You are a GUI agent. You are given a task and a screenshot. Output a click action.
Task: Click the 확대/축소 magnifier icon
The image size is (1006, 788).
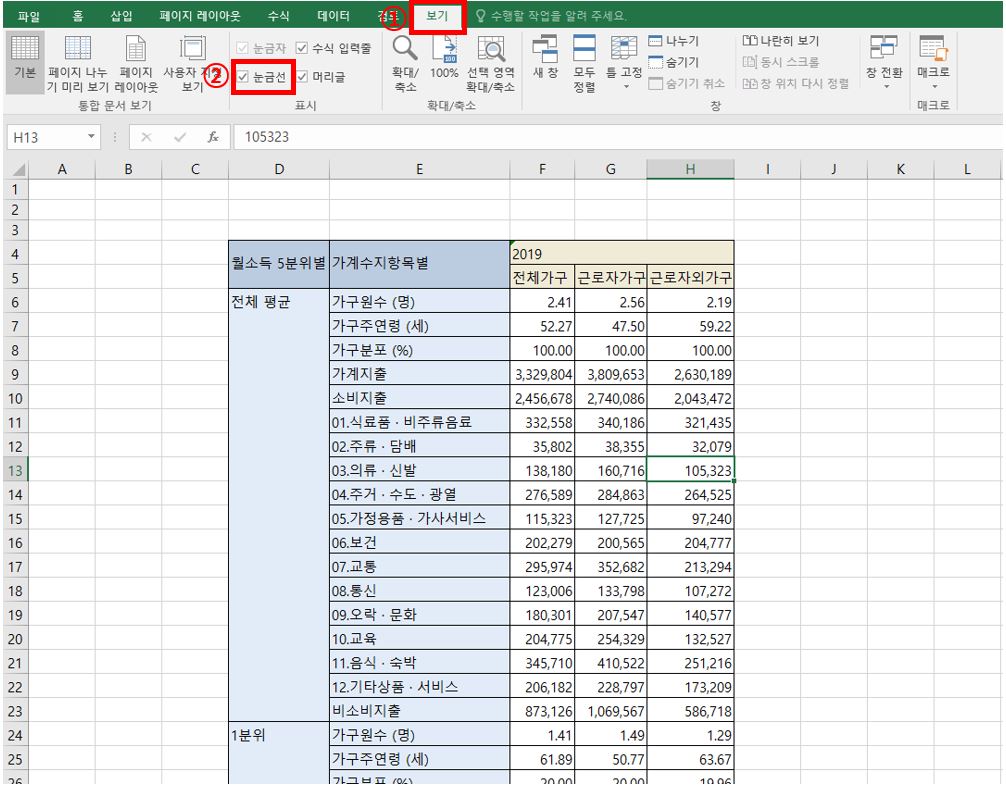[405, 49]
